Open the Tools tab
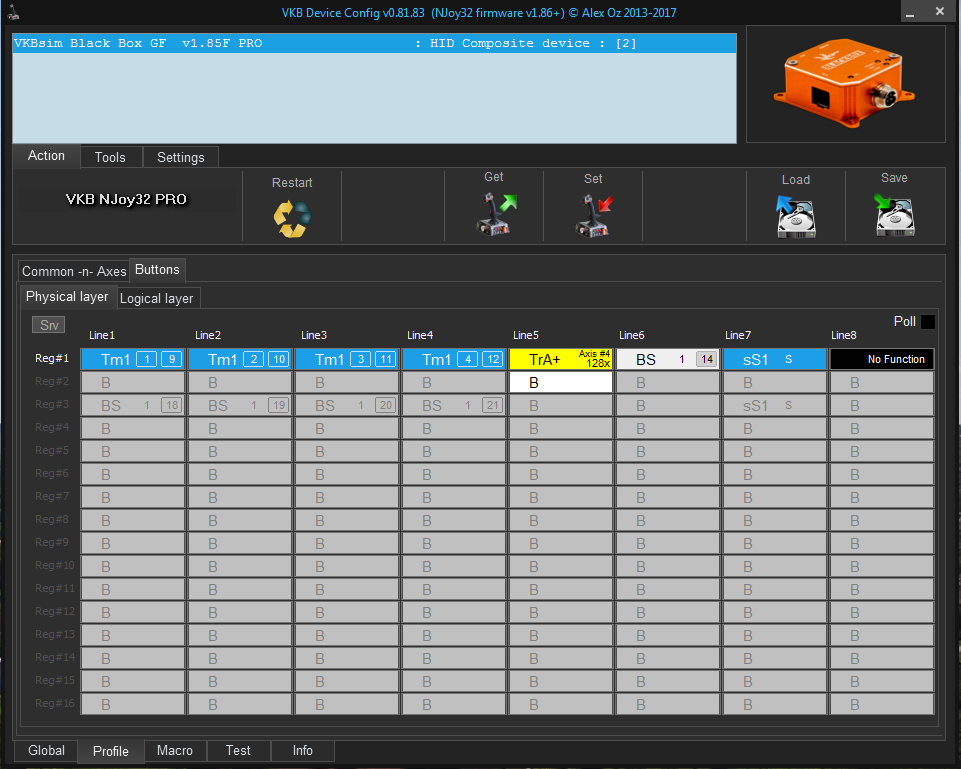 coord(110,157)
